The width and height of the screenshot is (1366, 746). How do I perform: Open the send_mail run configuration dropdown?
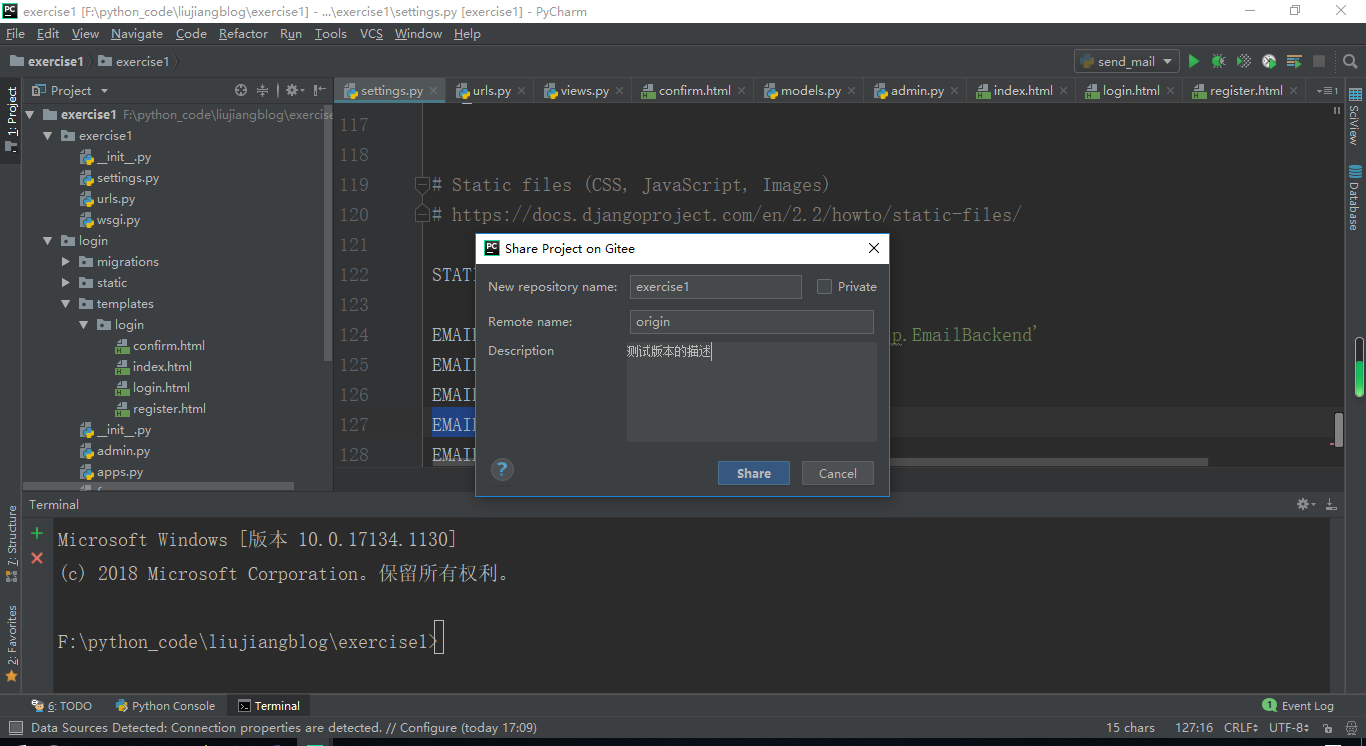(1127, 61)
